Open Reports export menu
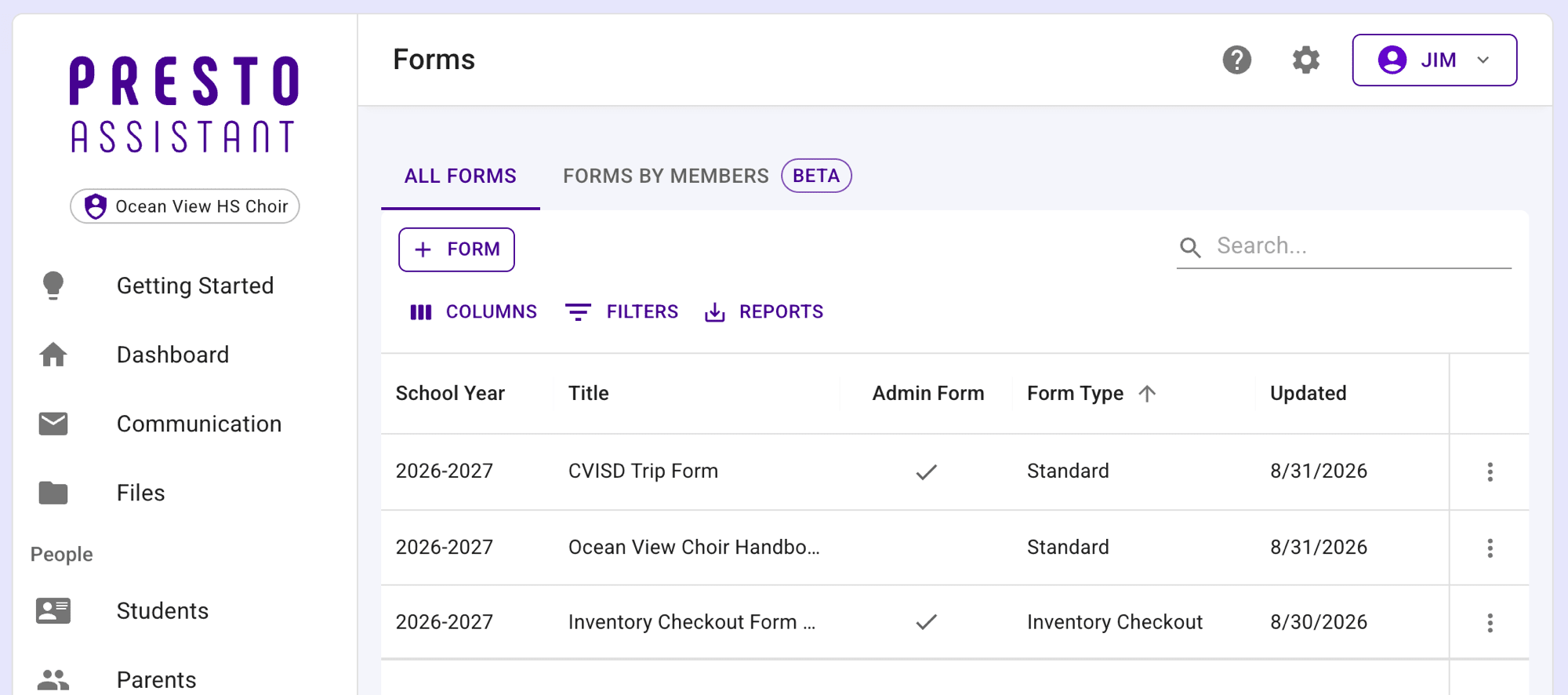The width and height of the screenshot is (1568, 695). 764,312
